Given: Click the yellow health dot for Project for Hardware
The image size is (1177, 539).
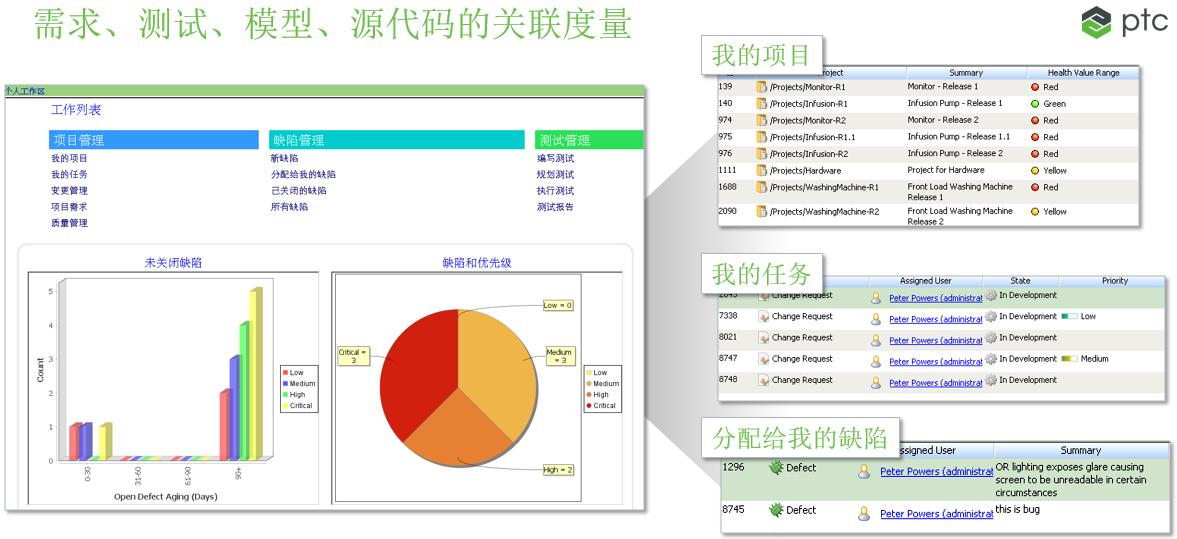Looking at the screenshot, I should coord(1036,170).
